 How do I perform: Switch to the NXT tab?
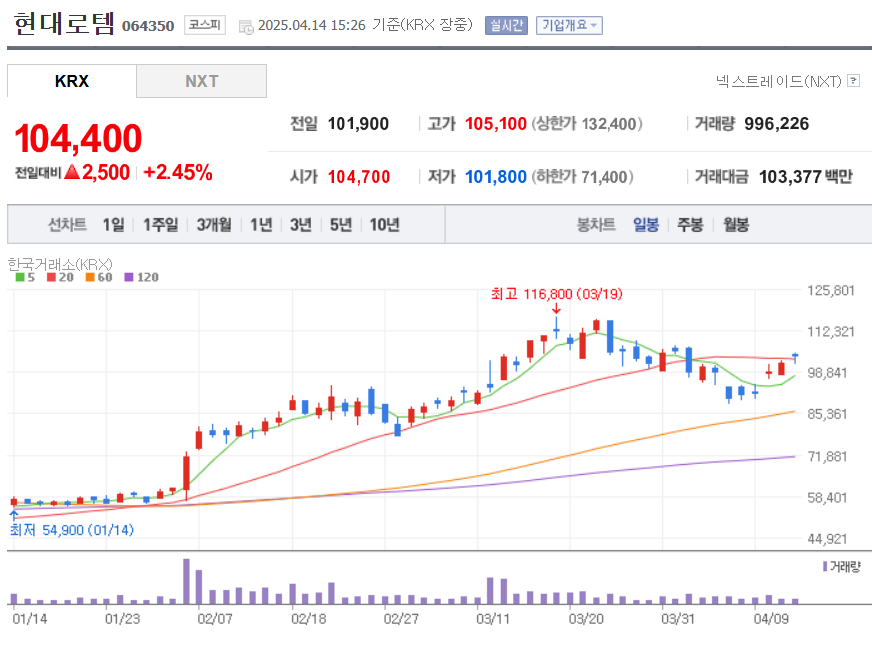(201, 81)
